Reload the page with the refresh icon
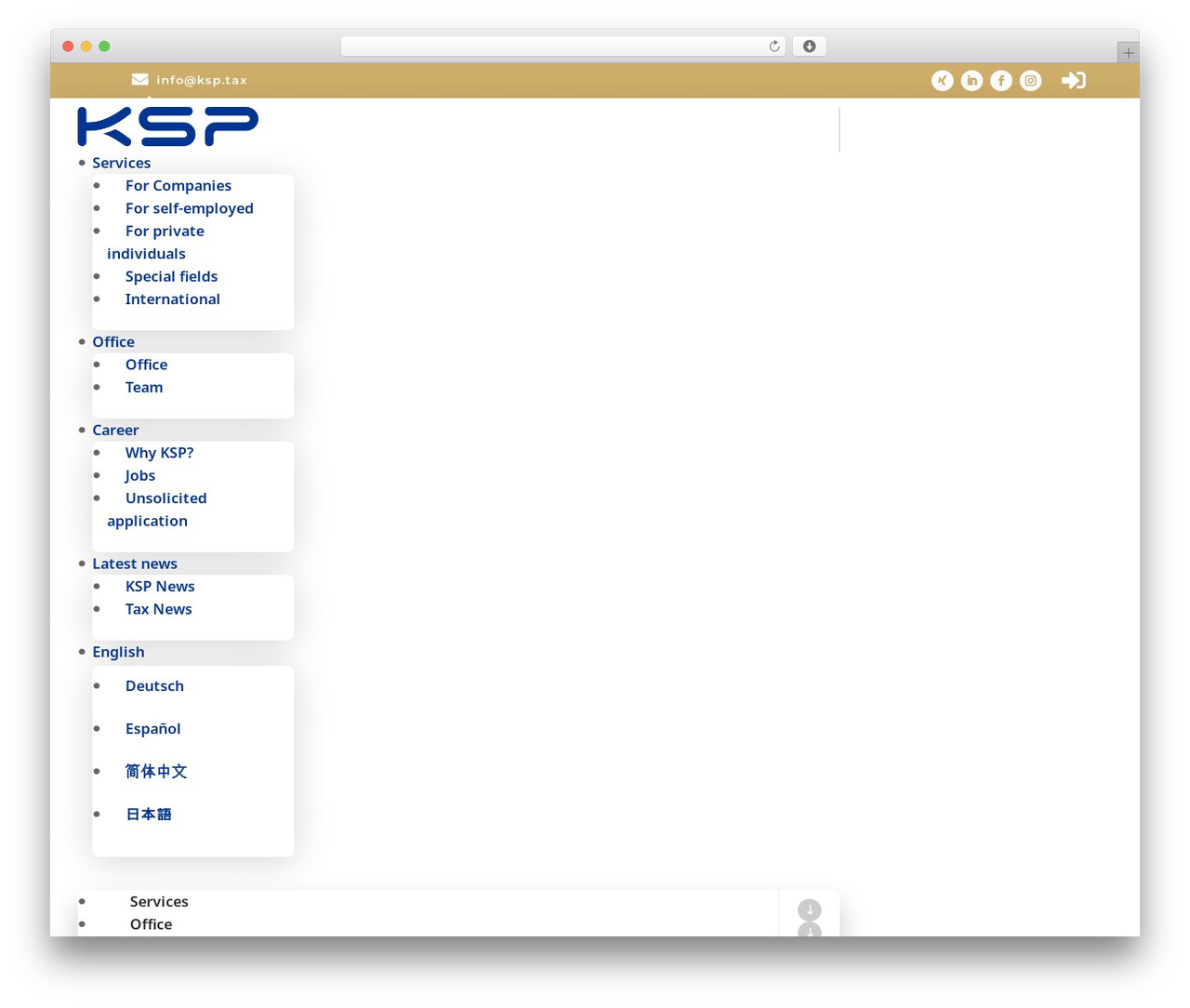1190x1008 pixels. tap(774, 46)
